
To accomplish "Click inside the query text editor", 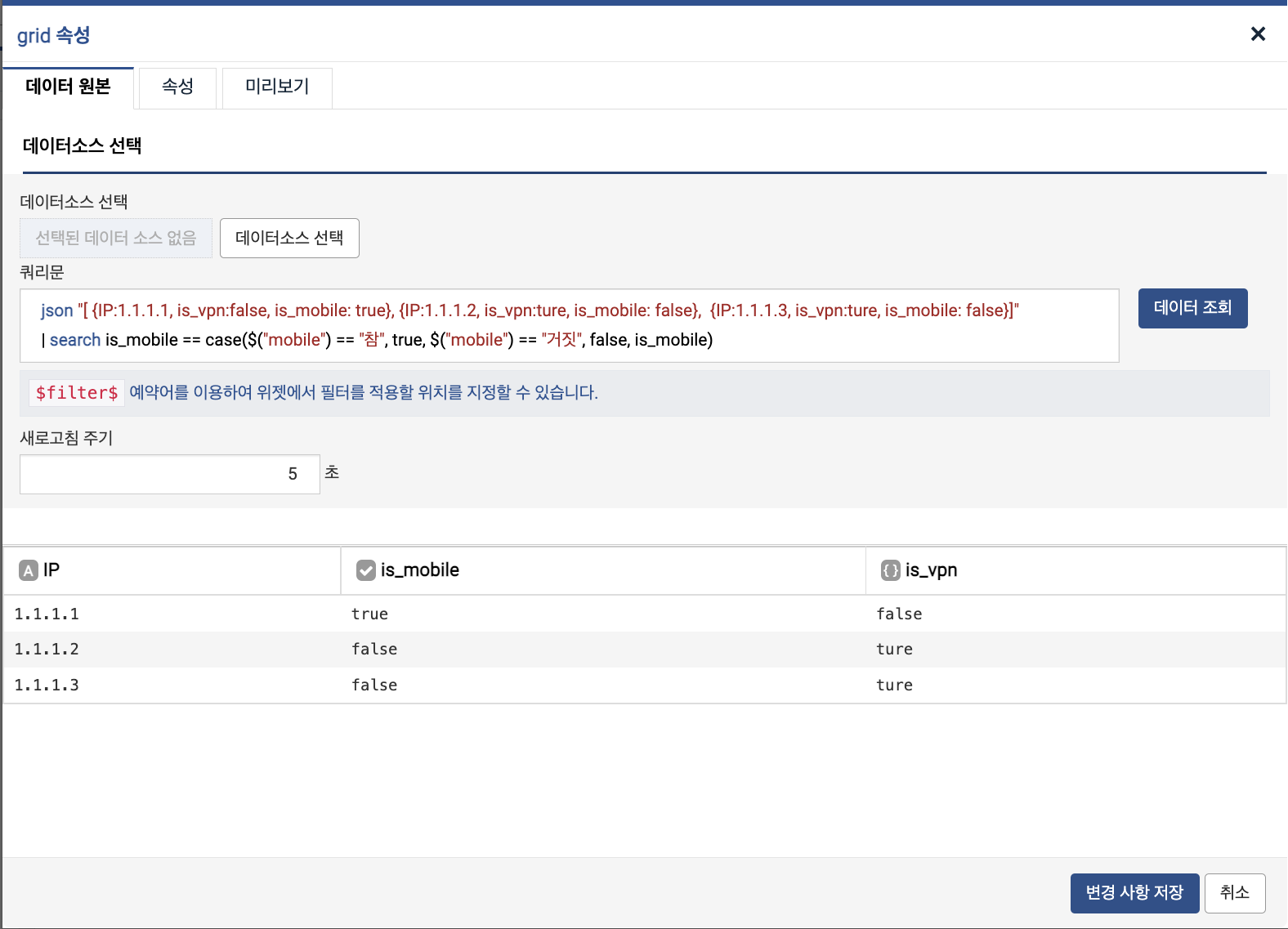I will [569, 325].
